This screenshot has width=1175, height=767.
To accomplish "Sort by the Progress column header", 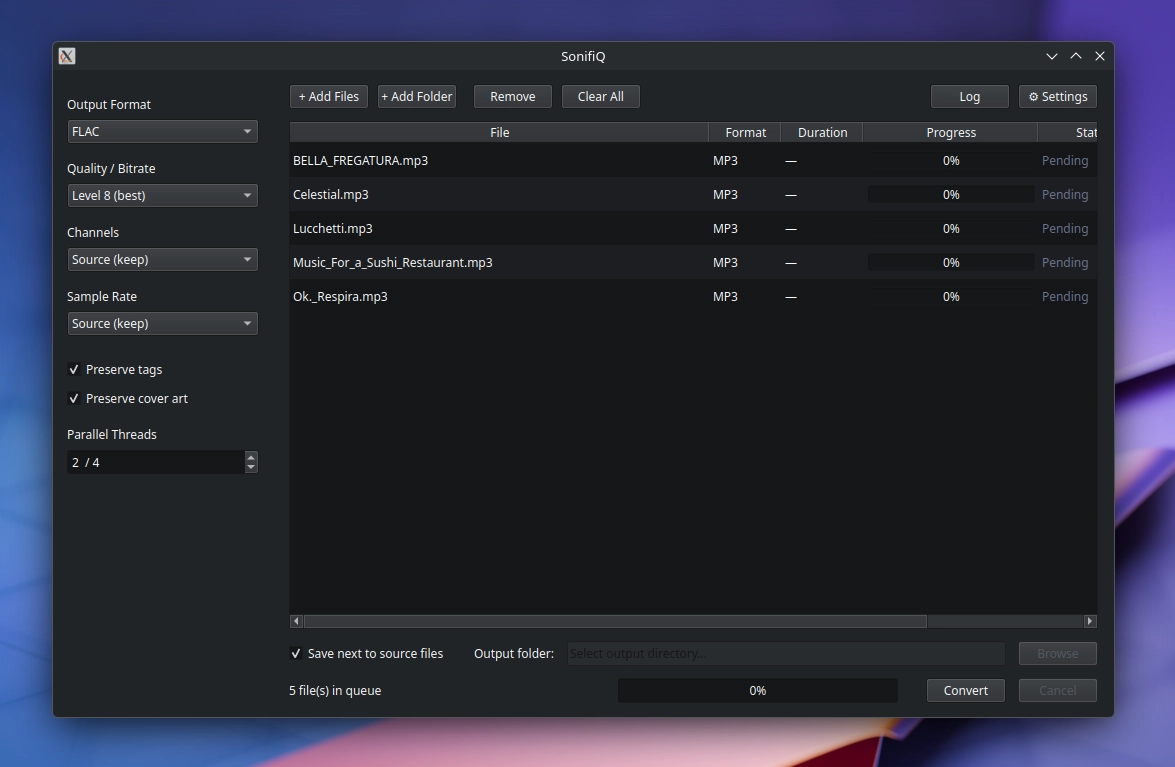I will [950, 133].
